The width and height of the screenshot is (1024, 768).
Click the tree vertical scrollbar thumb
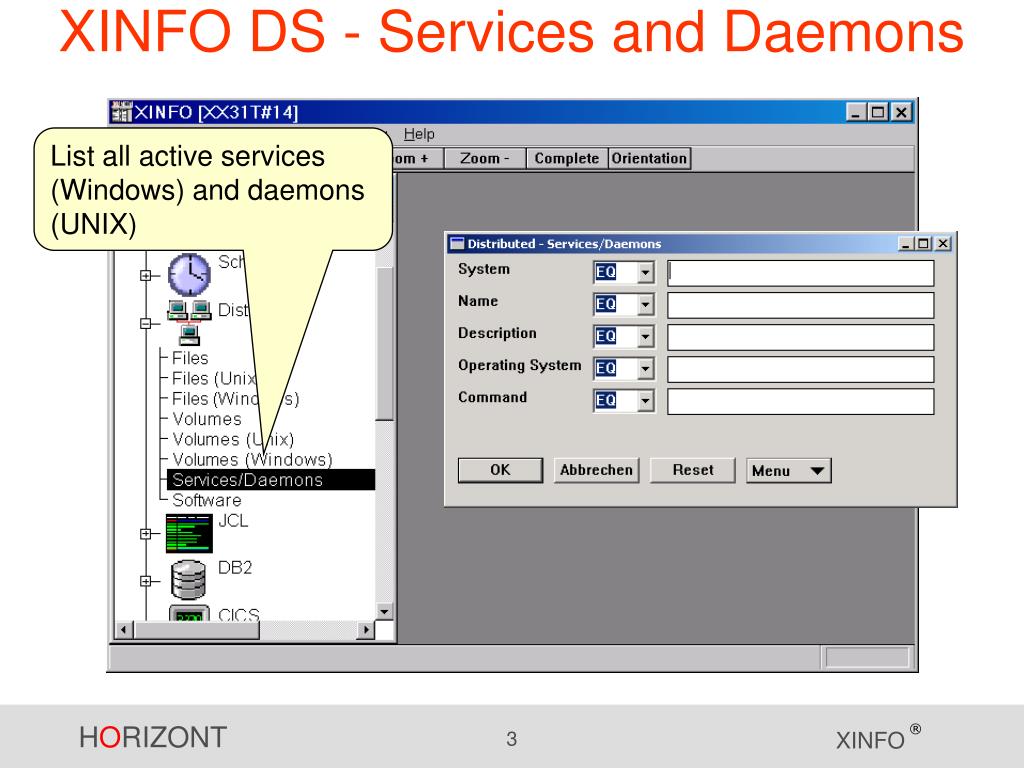384,343
